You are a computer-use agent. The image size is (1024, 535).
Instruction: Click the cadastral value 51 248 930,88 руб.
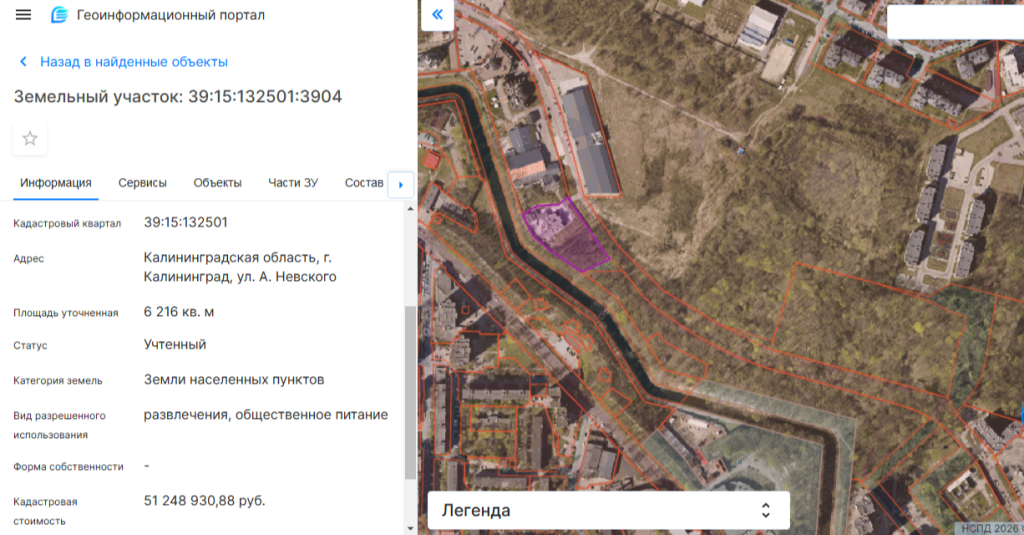[205, 500]
